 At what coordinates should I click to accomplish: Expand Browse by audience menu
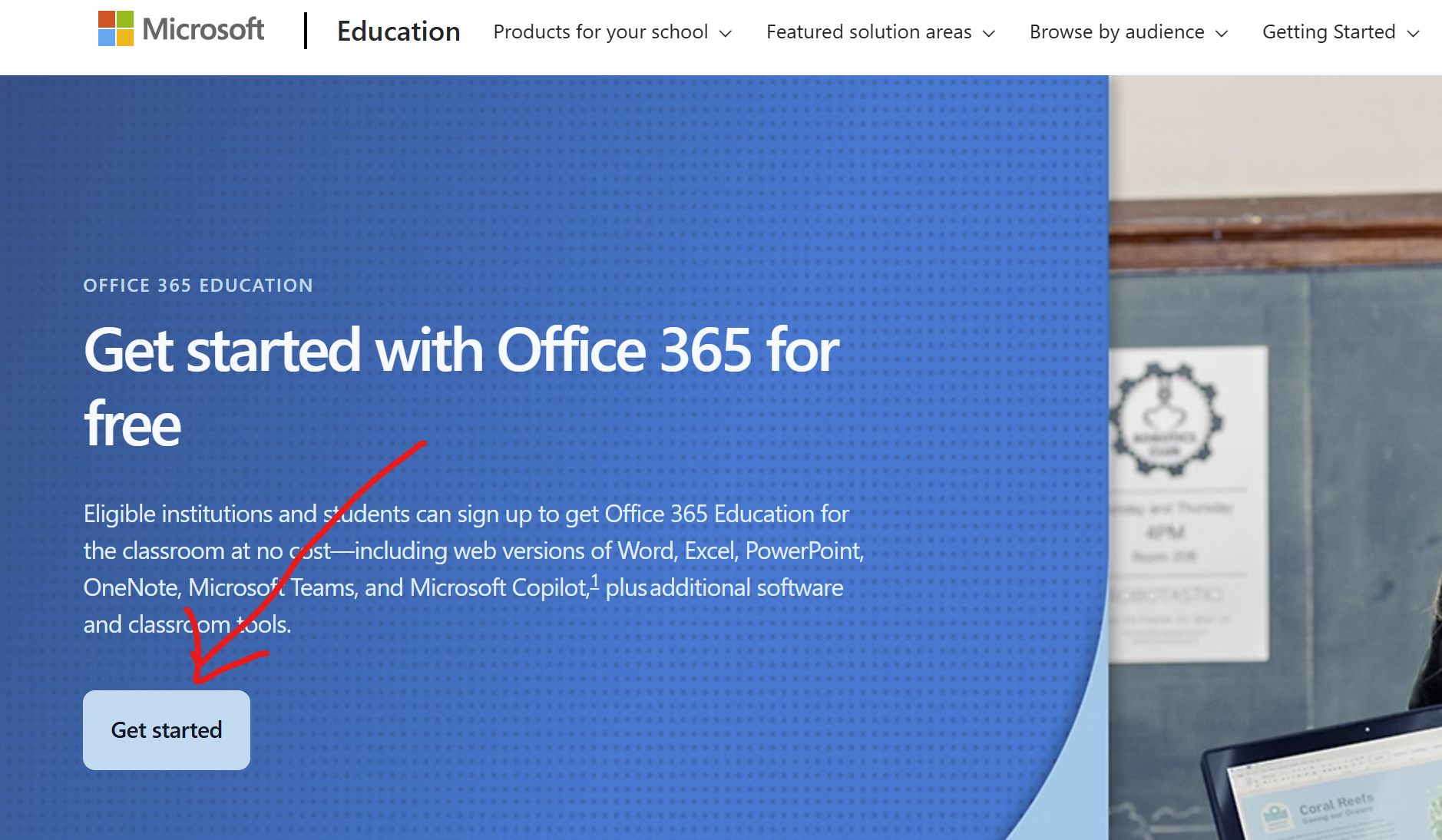tap(1128, 32)
